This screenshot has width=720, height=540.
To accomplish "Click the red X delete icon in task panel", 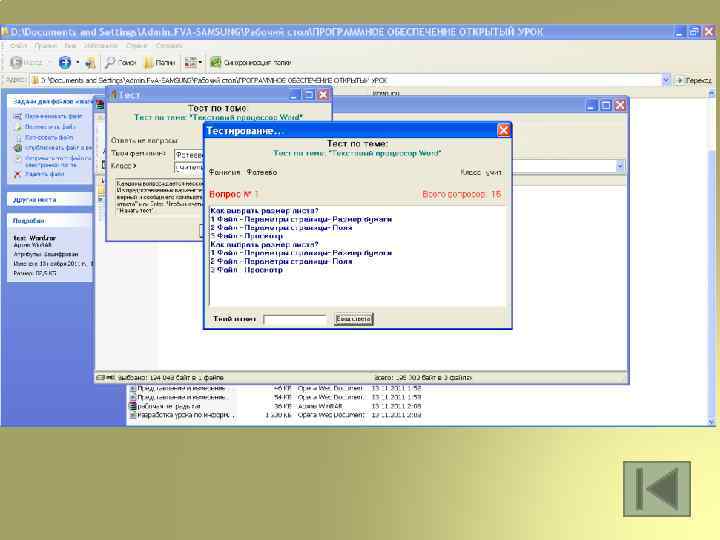I will click(x=17, y=174).
